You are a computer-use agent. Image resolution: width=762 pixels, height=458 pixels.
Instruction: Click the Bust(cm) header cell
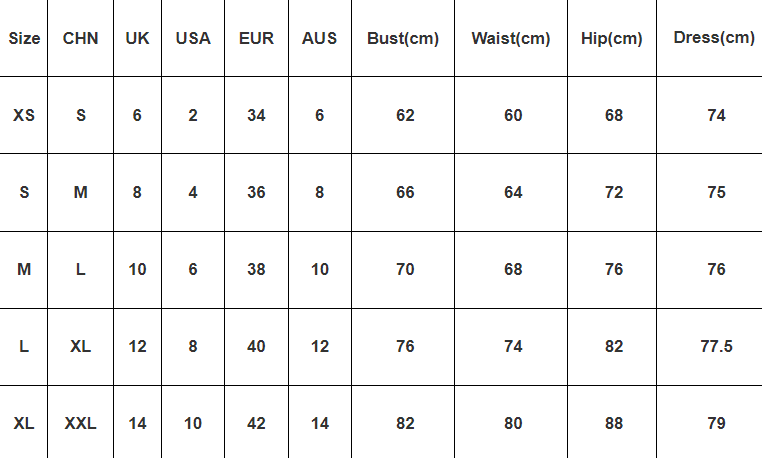[x=403, y=38]
